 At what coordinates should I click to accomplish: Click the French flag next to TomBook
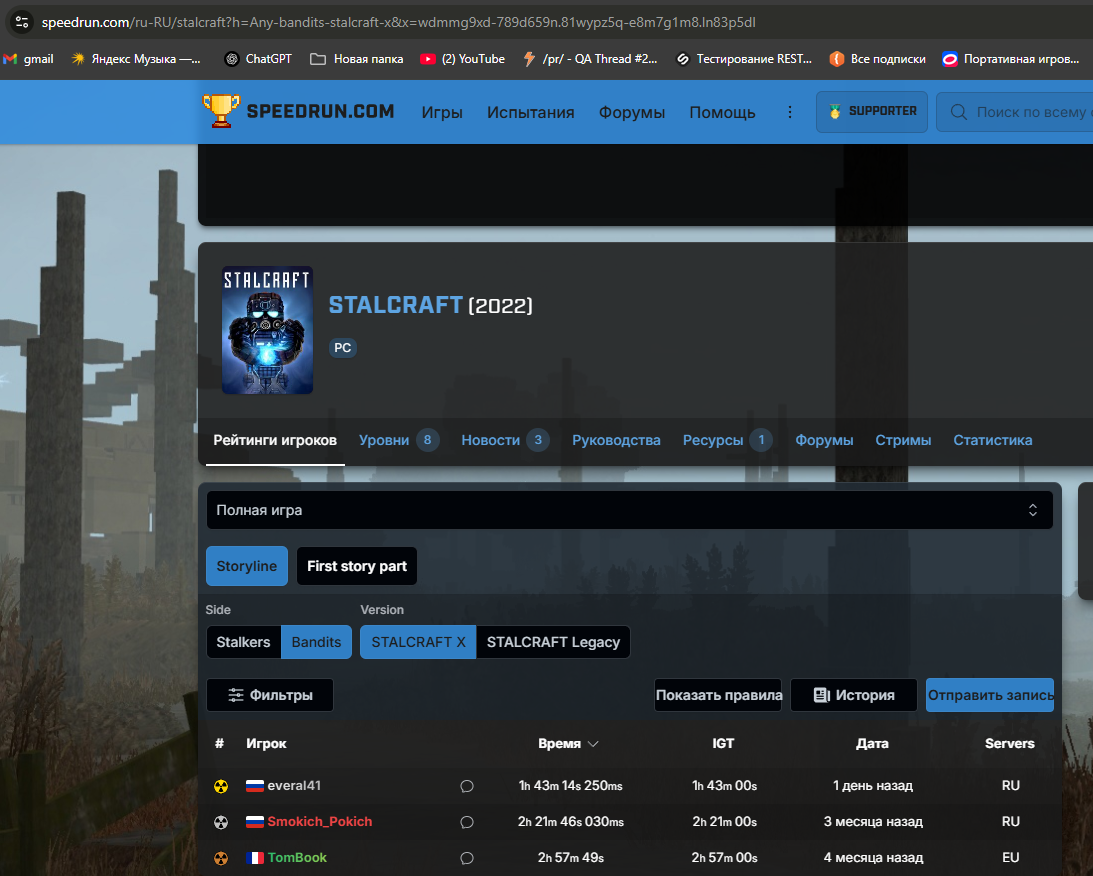(x=254, y=858)
